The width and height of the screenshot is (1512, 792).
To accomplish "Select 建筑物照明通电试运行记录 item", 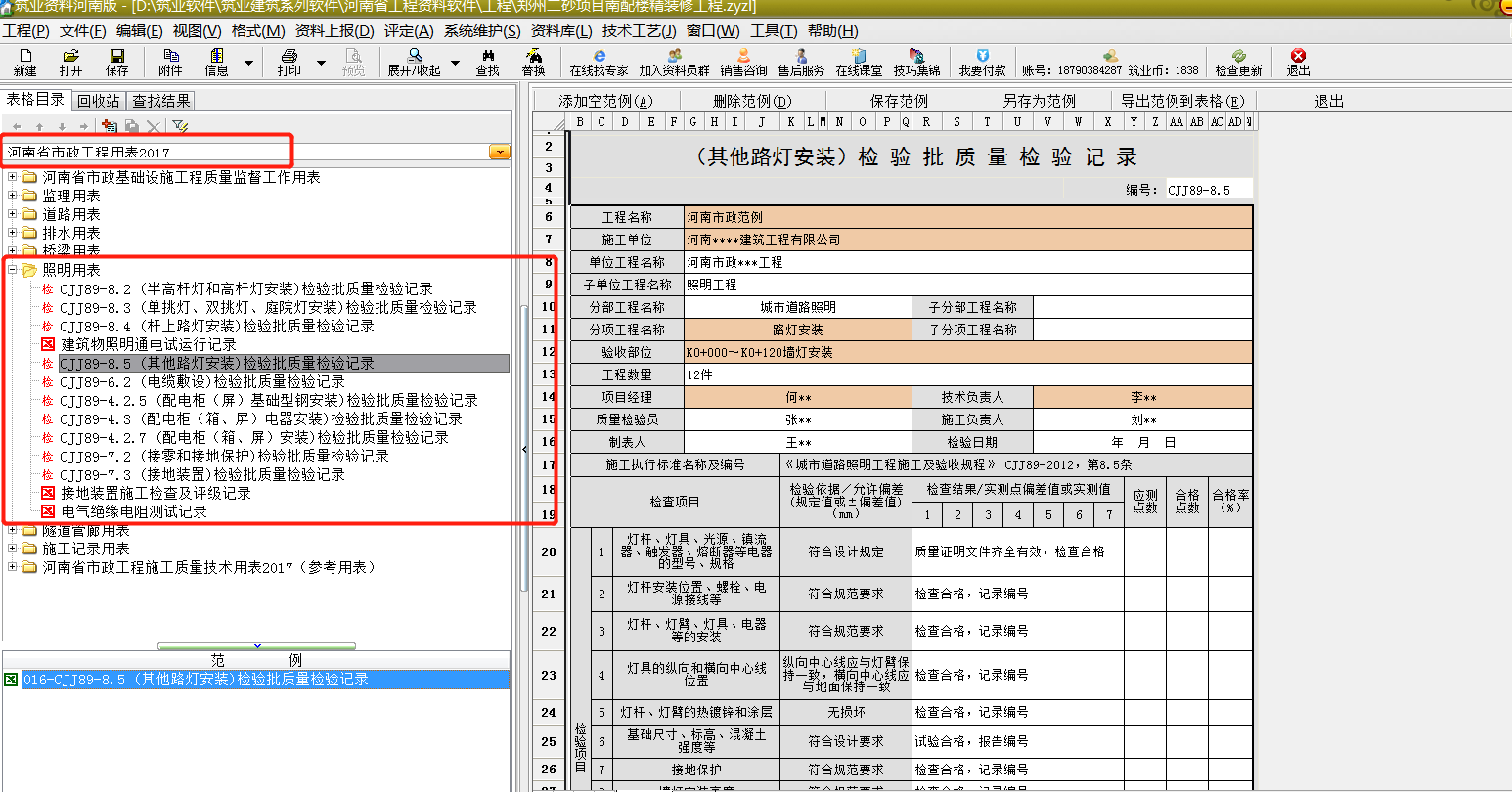I will pyautogui.click(x=149, y=344).
